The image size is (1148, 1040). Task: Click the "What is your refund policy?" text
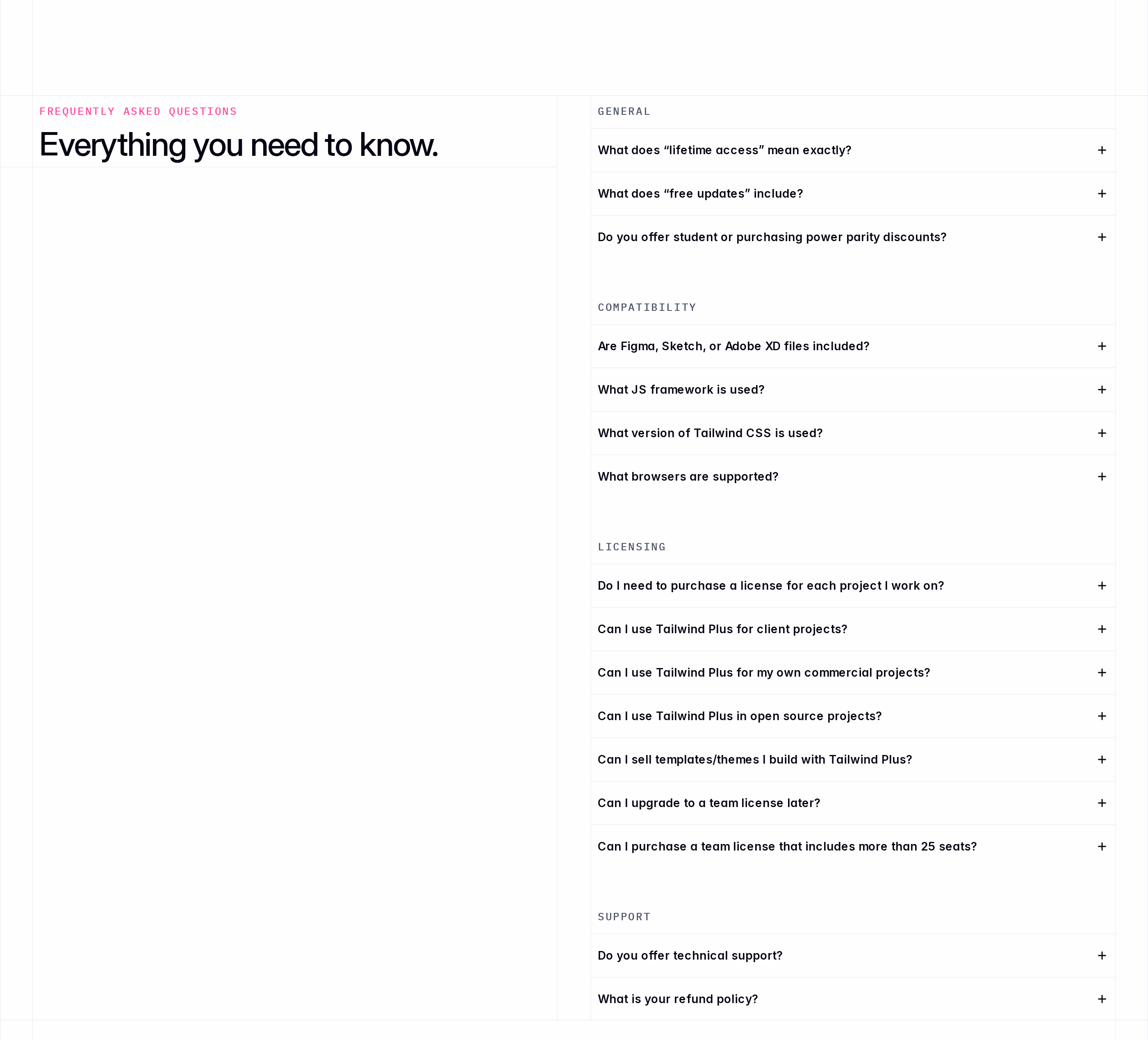point(678,999)
